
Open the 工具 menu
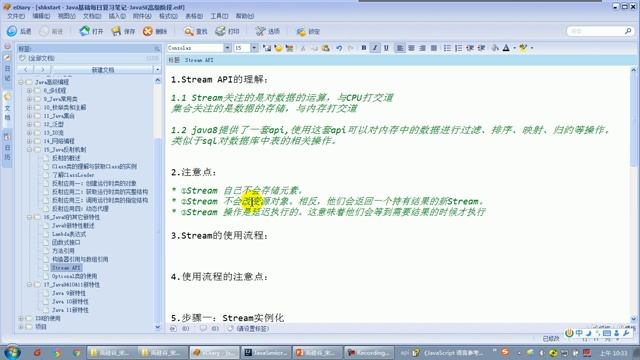pyautogui.click(x=219, y=16)
